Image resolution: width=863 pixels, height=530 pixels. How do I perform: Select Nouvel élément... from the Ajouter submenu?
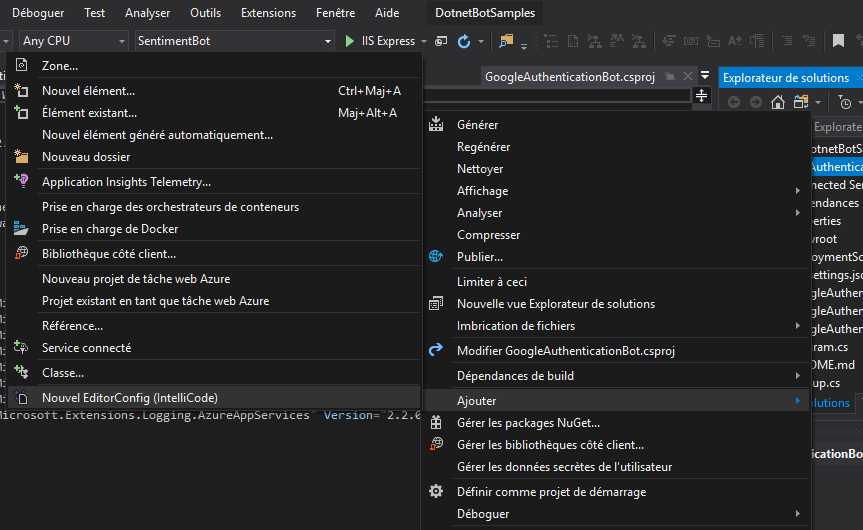point(88,91)
